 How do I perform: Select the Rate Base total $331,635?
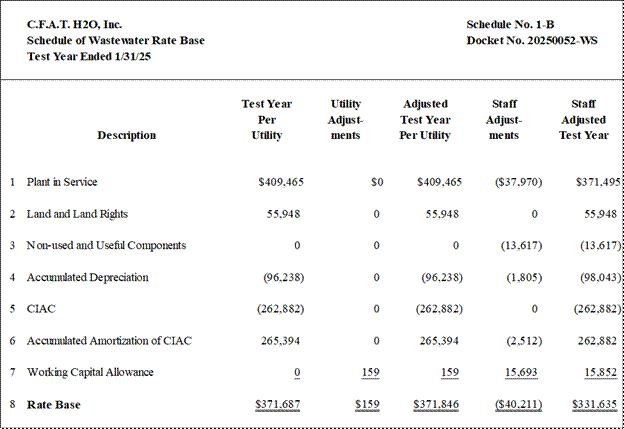tap(595, 404)
